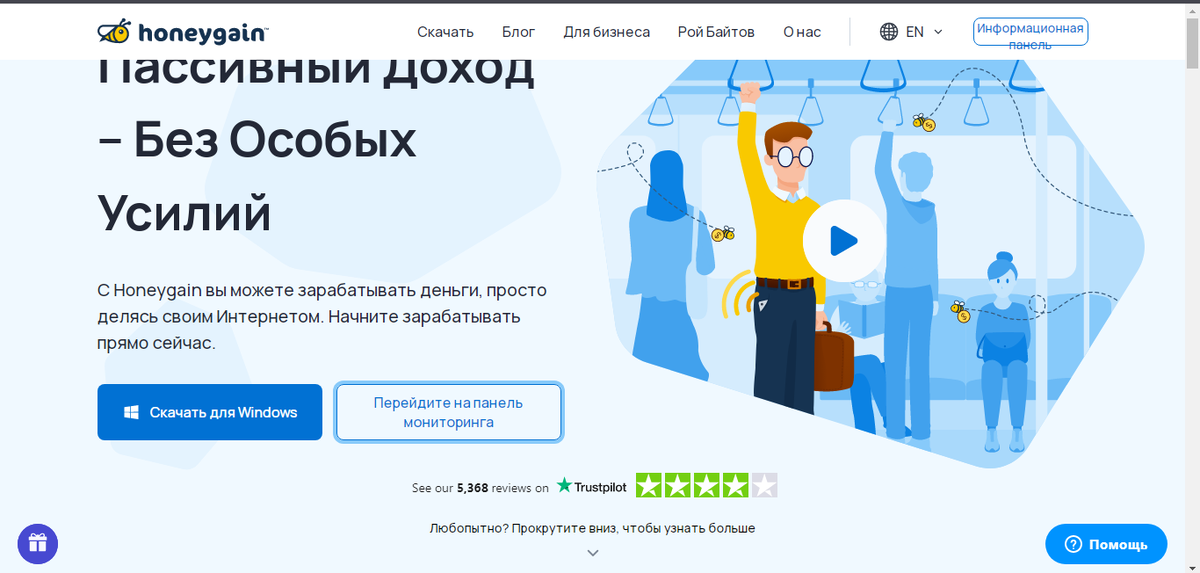Go to Для бизнеса section
Viewport: 1200px width, 573px height.
click(x=606, y=32)
